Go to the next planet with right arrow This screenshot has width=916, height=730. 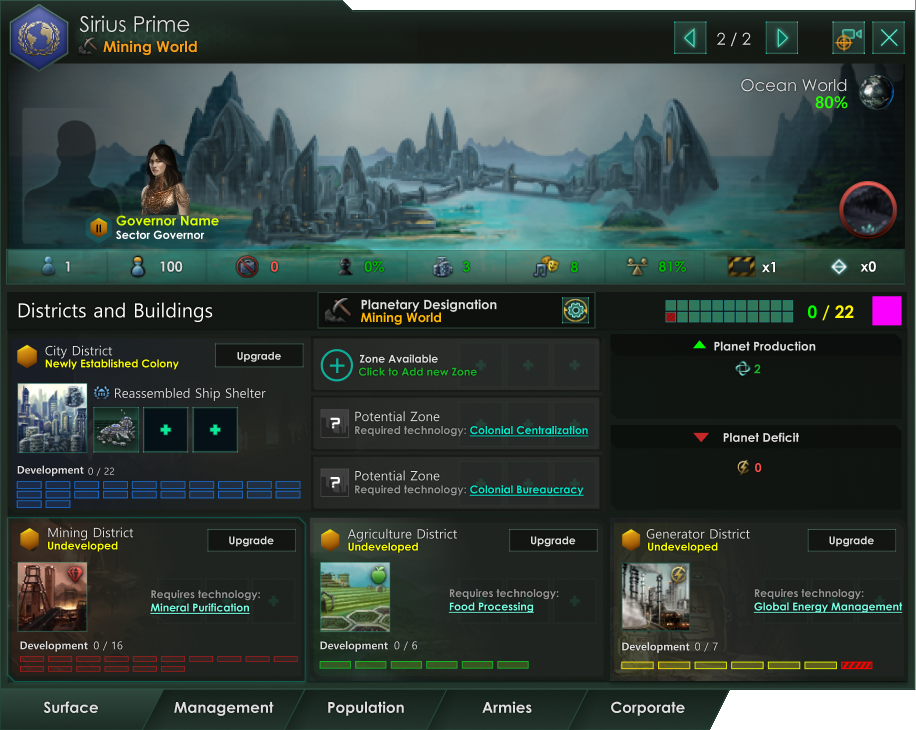(x=782, y=39)
